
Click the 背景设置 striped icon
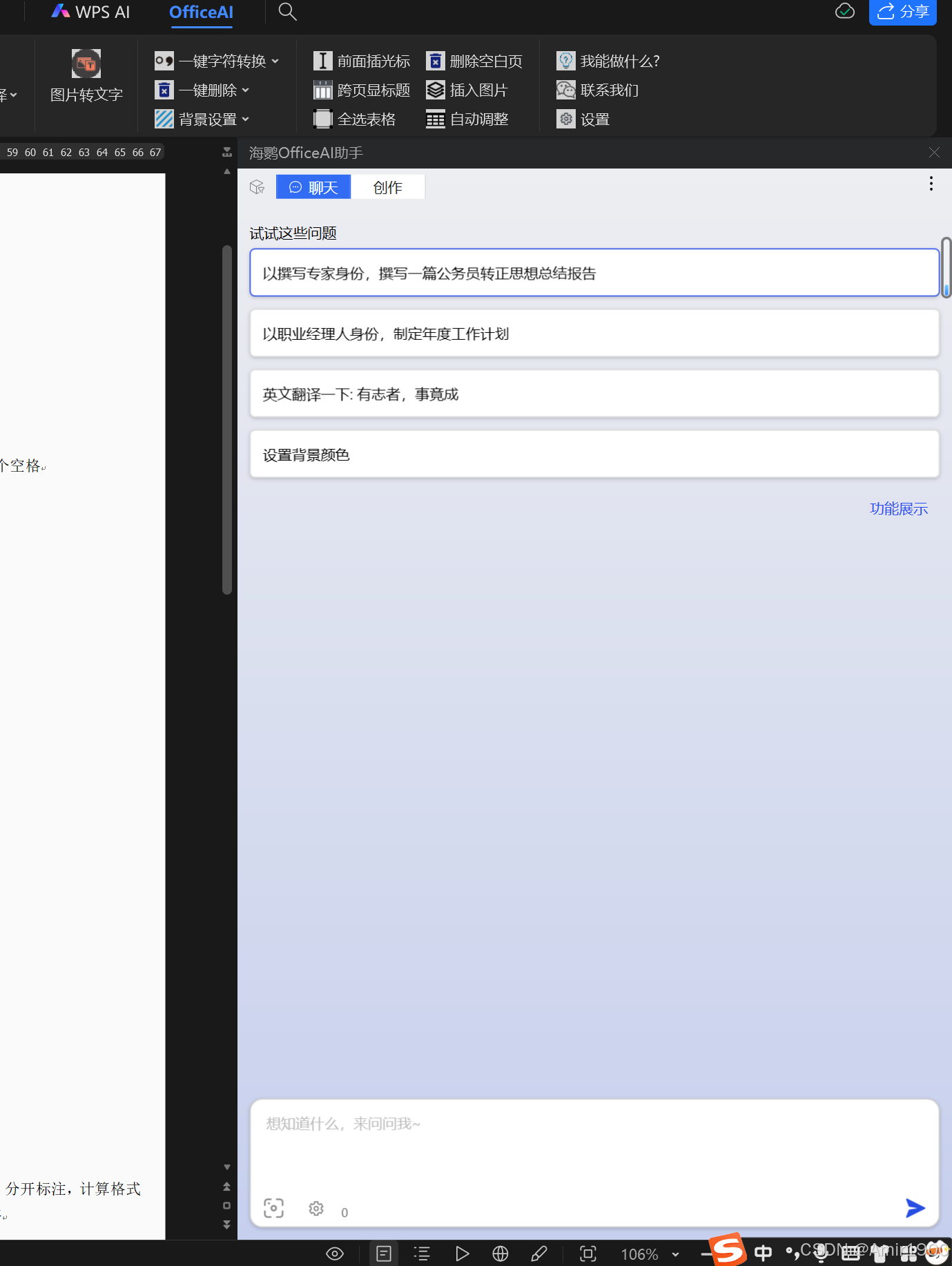(164, 119)
